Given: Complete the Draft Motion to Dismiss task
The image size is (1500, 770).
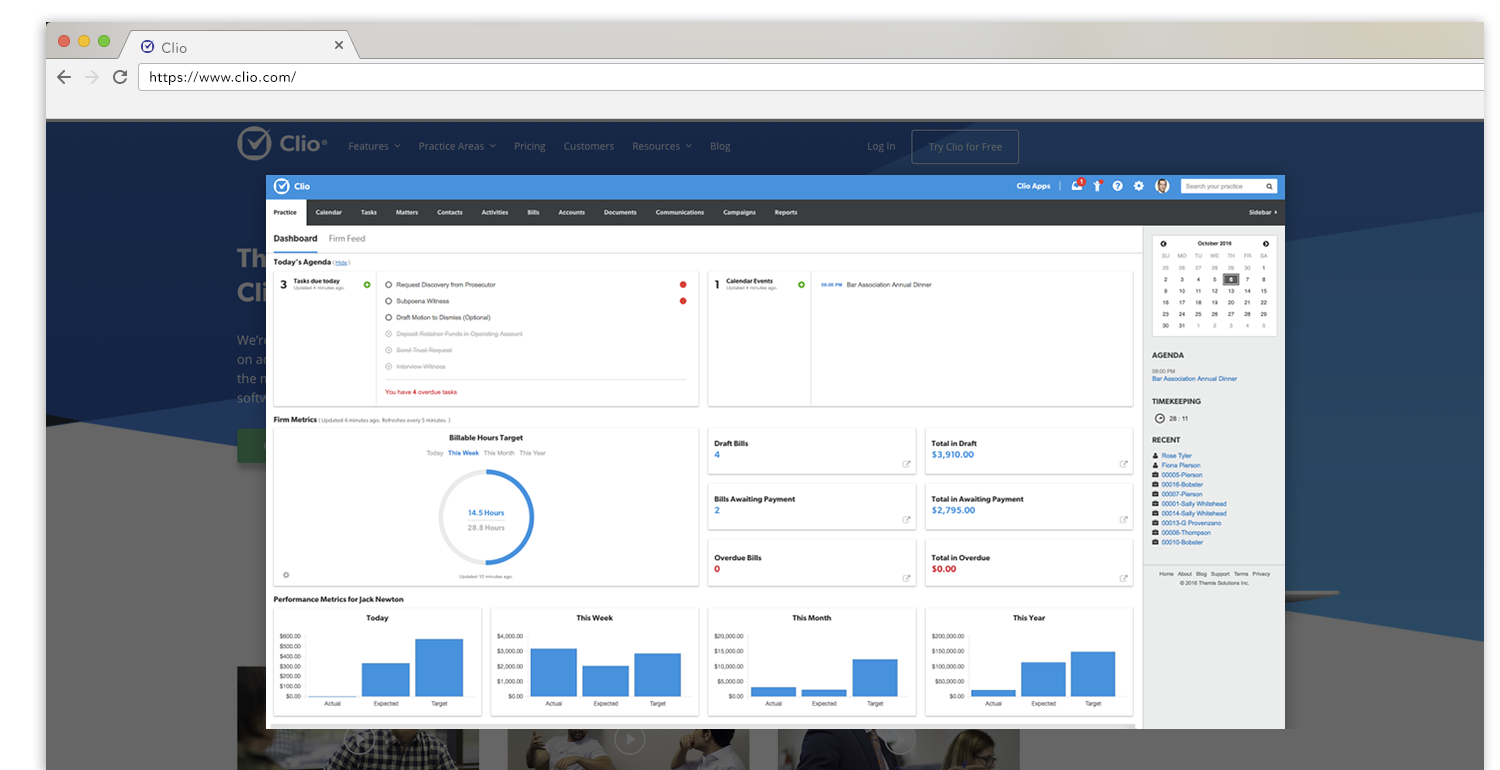Looking at the screenshot, I should (x=388, y=317).
